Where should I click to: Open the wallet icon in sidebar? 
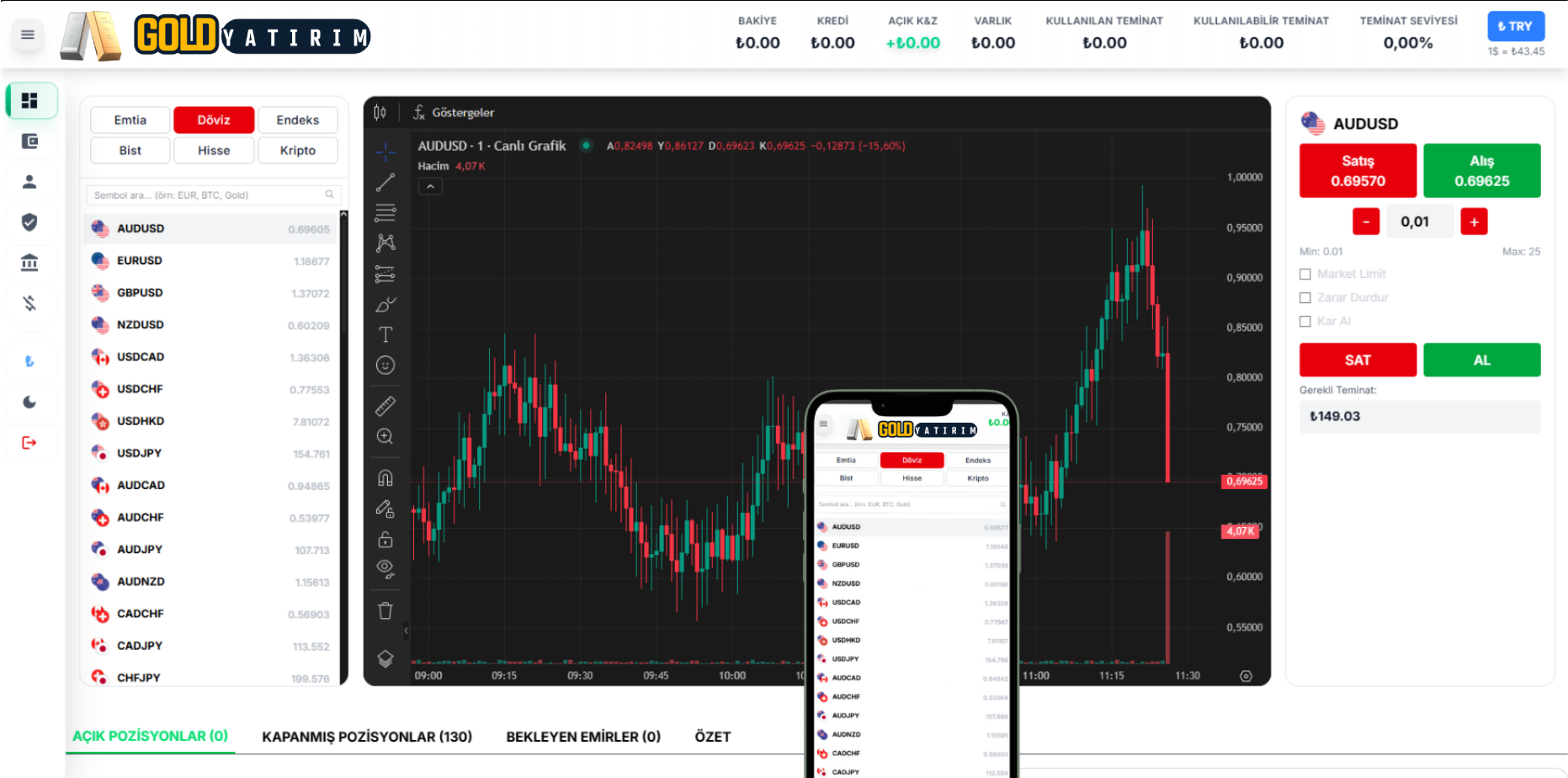pos(29,141)
